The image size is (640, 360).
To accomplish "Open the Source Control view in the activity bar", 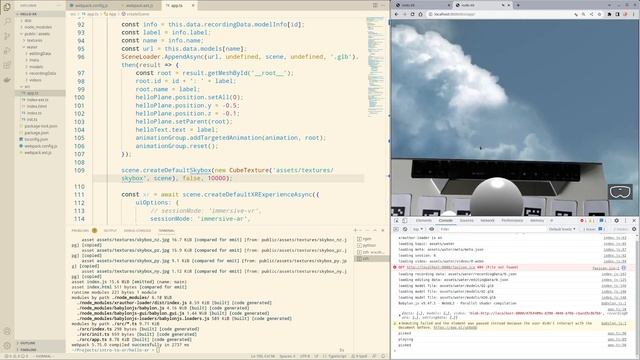I will [x=7, y=36].
